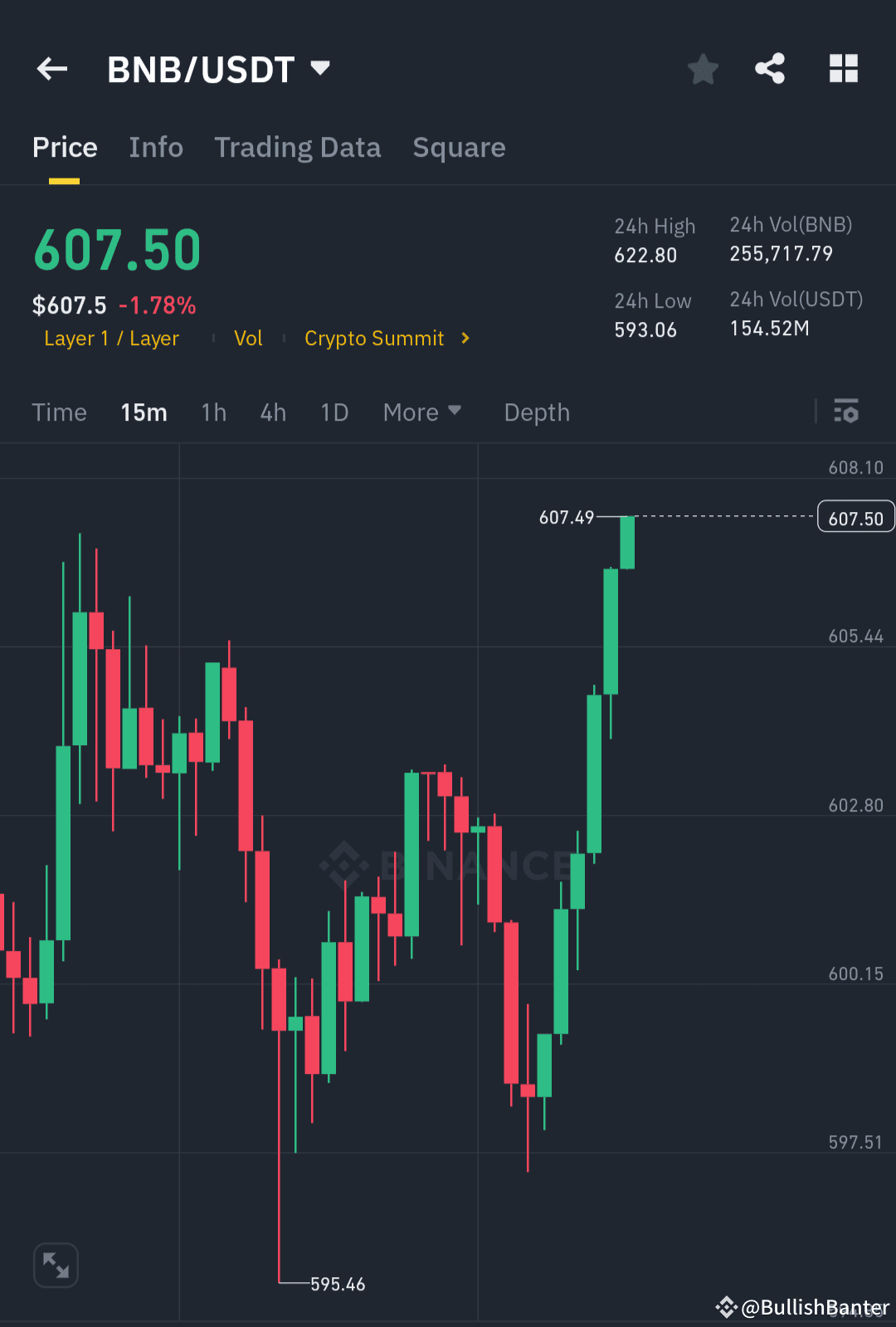Tap the current price tag 607.50
Image resolution: width=896 pixels, height=1327 pixels.
[855, 516]
